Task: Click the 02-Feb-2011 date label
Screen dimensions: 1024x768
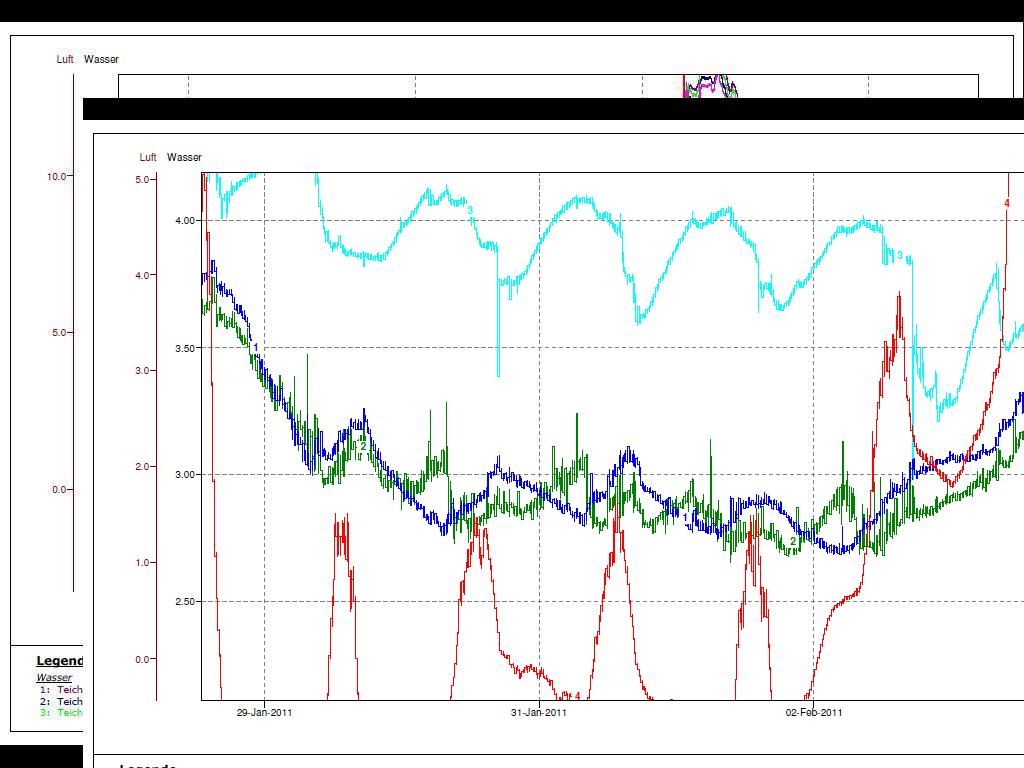Action: pyautogui.click(x=813, y=713)
